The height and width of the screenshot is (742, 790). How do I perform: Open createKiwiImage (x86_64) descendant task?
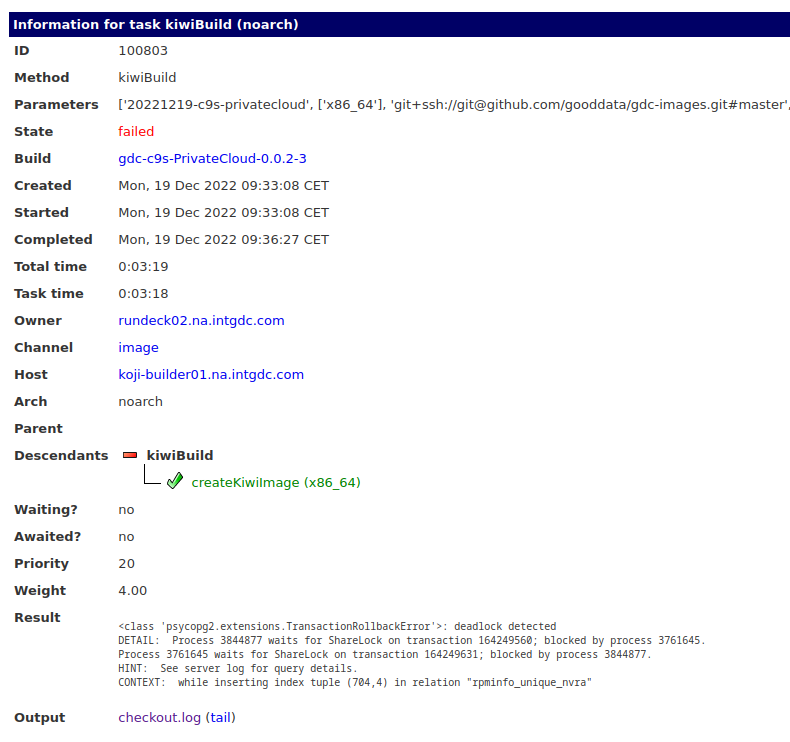(276, 483)
